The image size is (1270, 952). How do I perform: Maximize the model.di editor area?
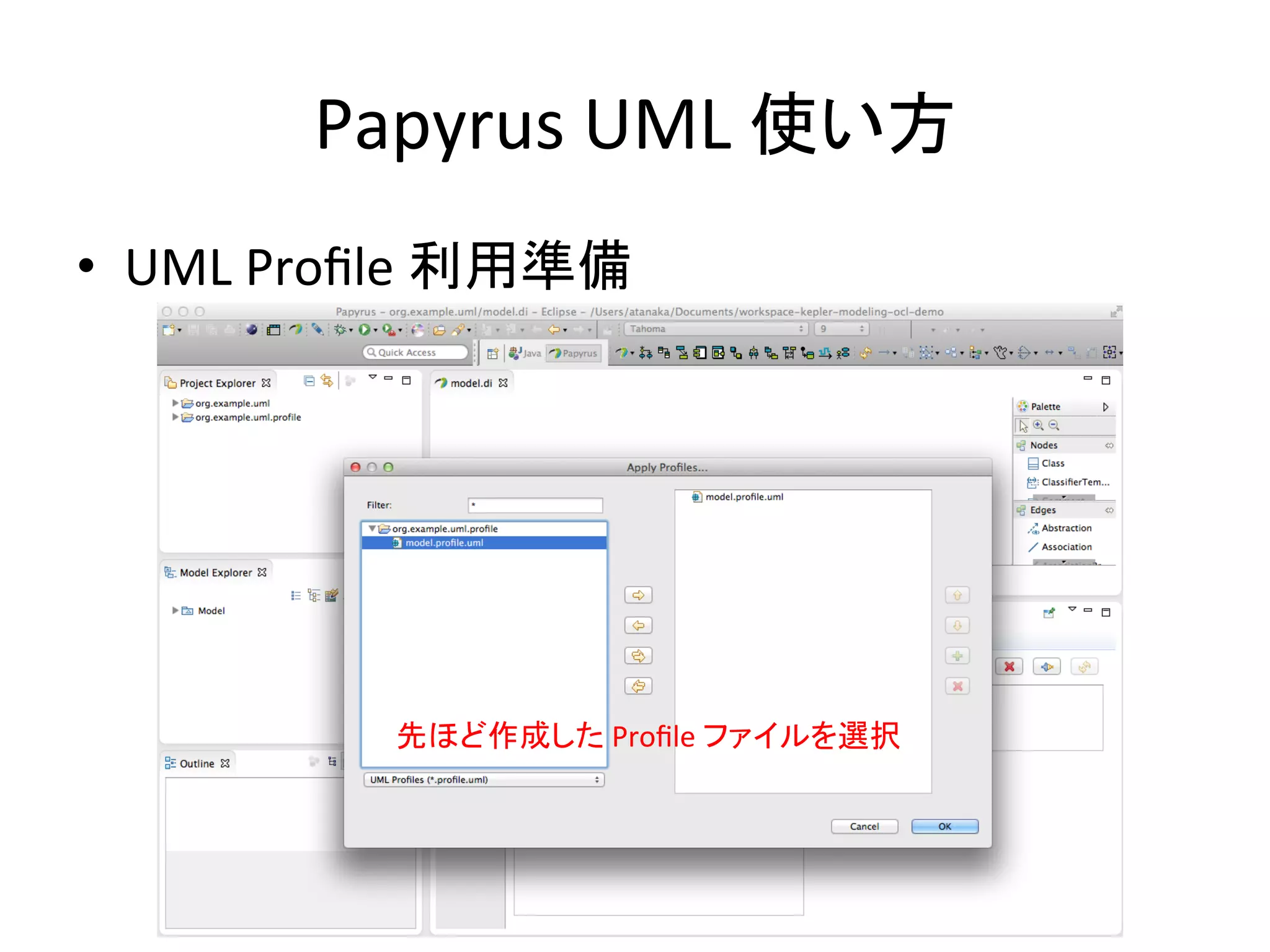click(1106, 380)
